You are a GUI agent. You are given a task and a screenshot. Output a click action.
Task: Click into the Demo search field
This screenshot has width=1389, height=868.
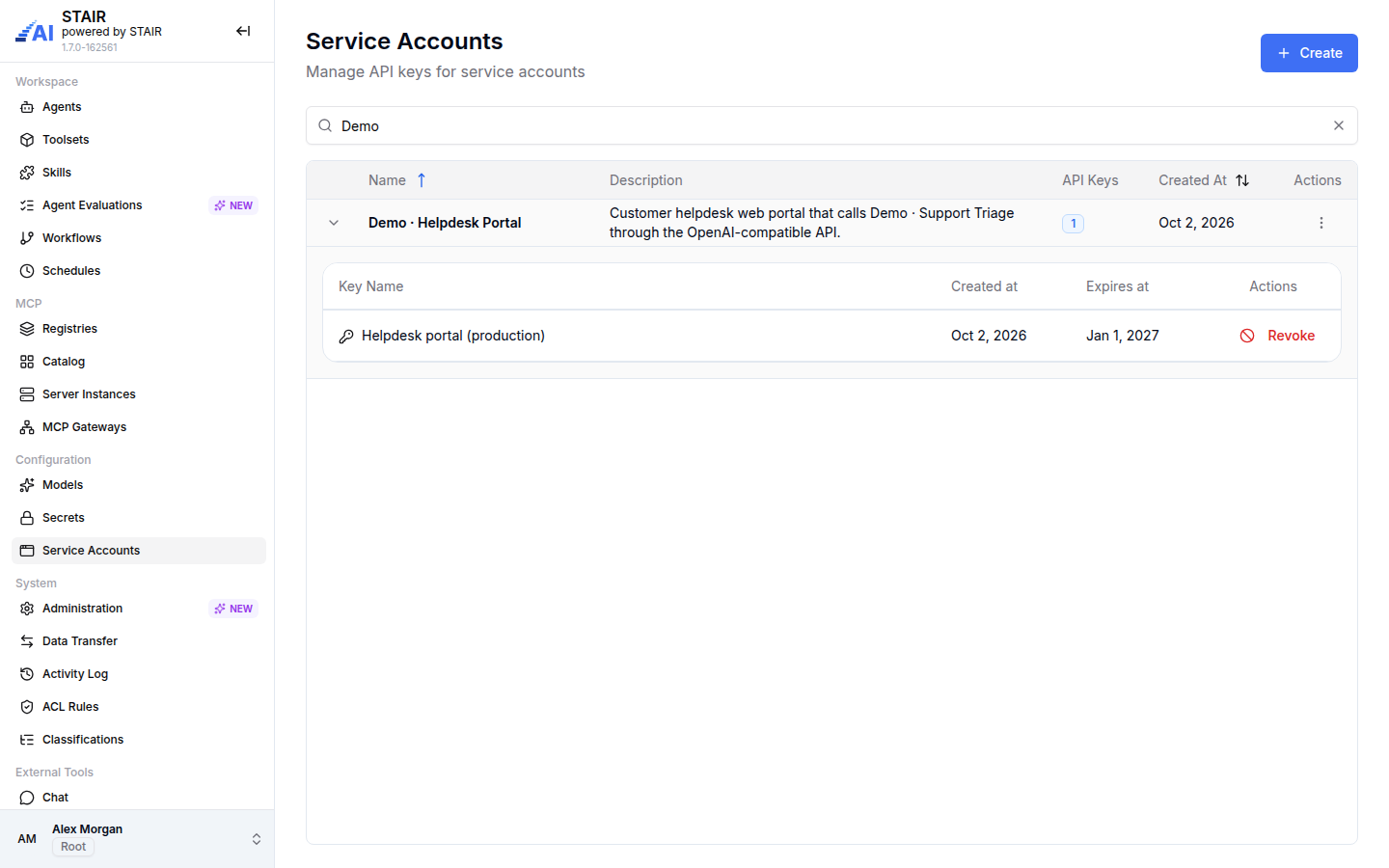(830, 125)
